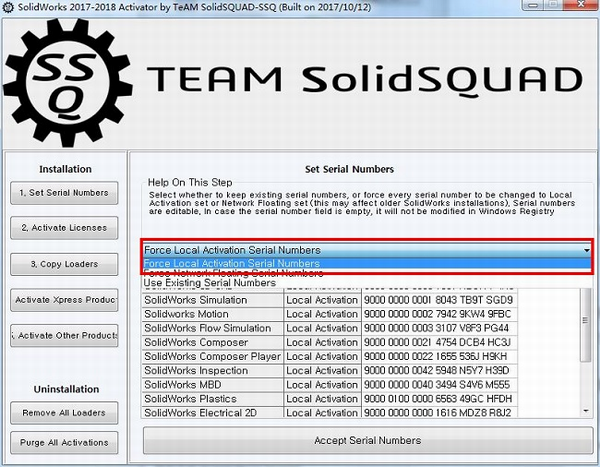This screenshot has height=467, width=600.
Task: Click the Activate Other Products button
Action: coord(64,336)
